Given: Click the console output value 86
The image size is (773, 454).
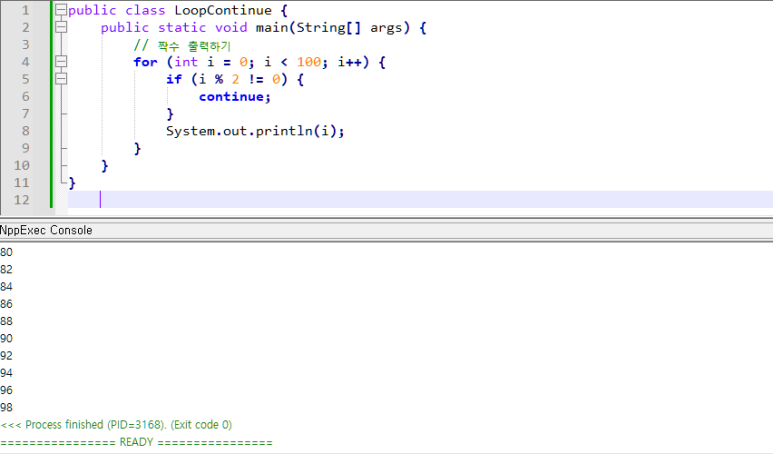Looking at the screenshot, I should [x=6, y=304].
